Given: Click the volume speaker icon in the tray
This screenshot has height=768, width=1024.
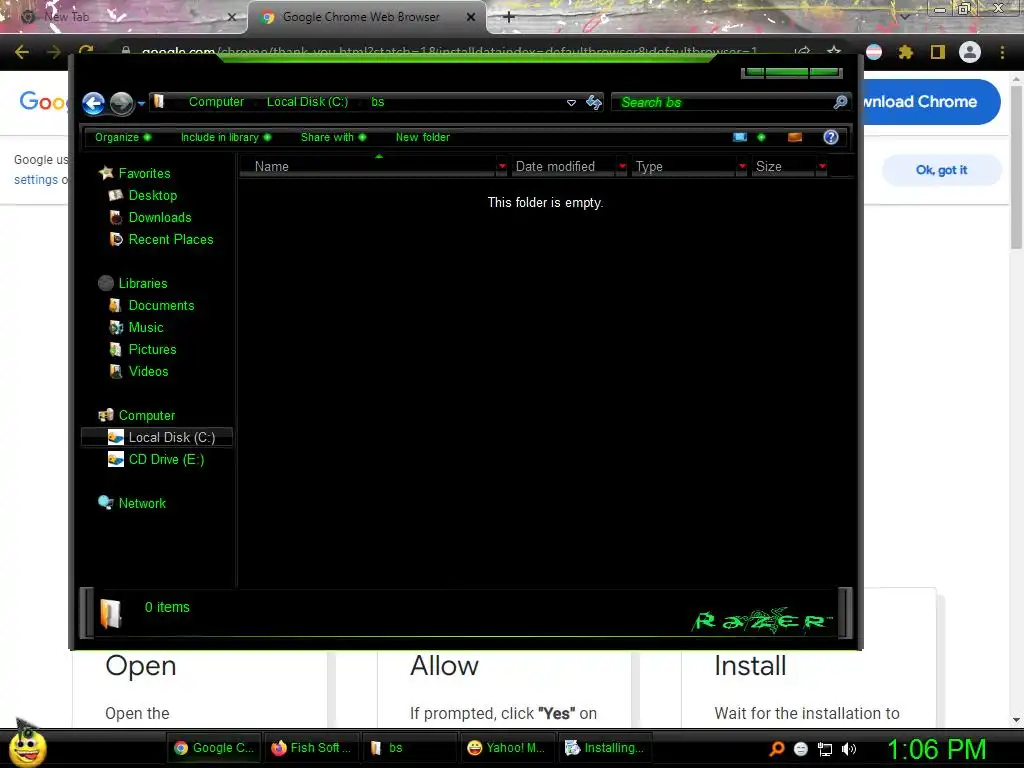Looking at the screenshot, I should (x=849, y=749).
